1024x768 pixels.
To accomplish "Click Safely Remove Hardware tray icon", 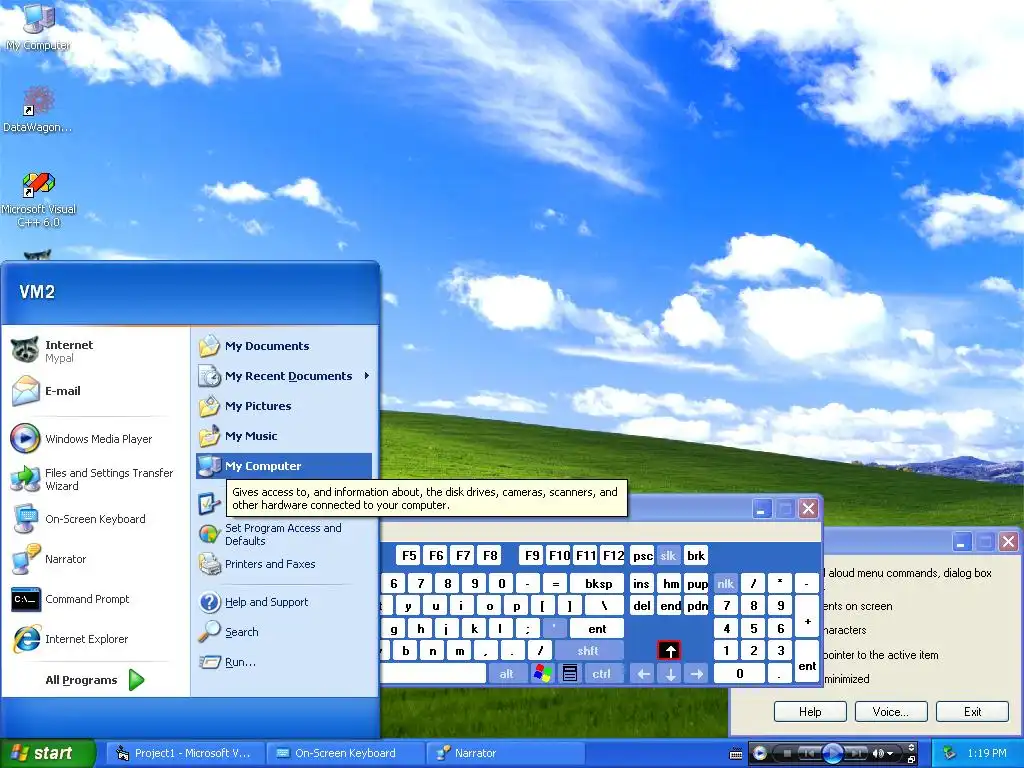I will (950, 753).
